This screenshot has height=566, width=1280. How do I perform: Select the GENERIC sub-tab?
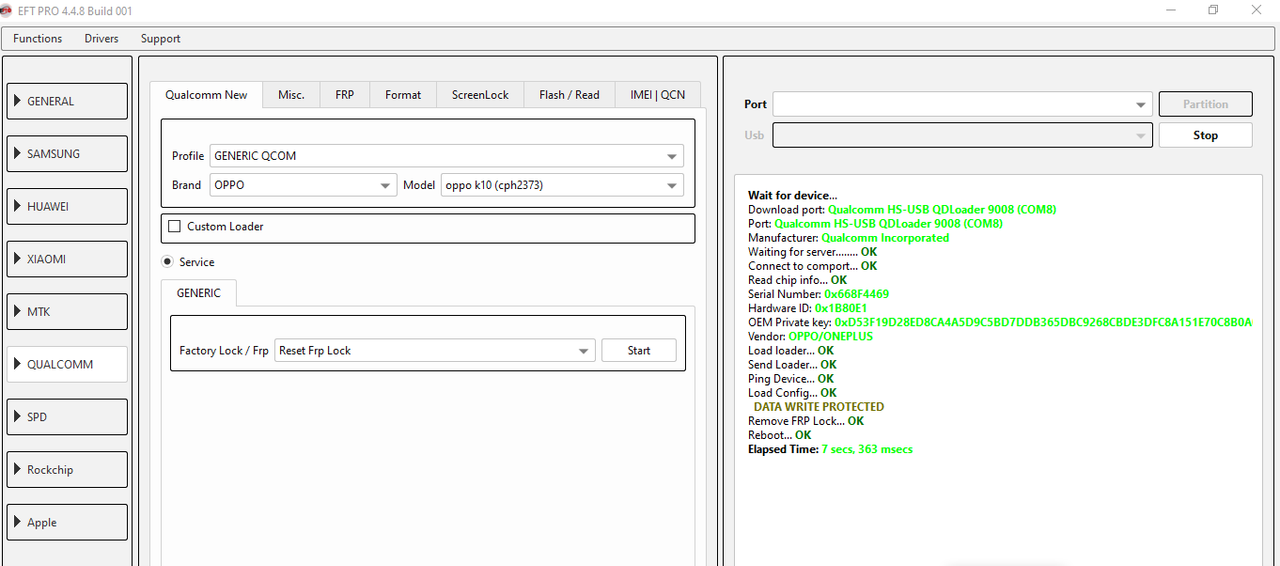tap(198, 293)
